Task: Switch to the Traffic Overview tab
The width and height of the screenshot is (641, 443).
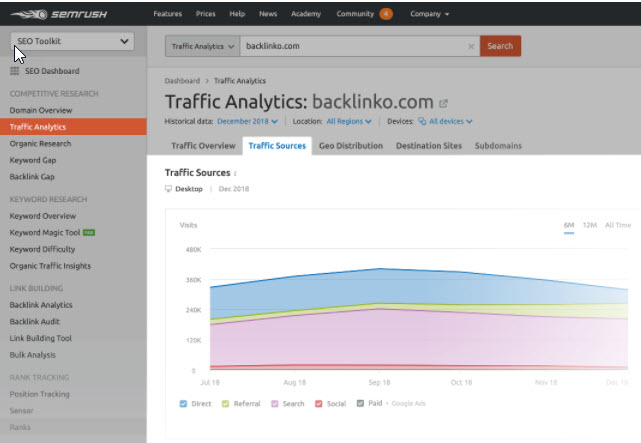Action: [203, 146]
